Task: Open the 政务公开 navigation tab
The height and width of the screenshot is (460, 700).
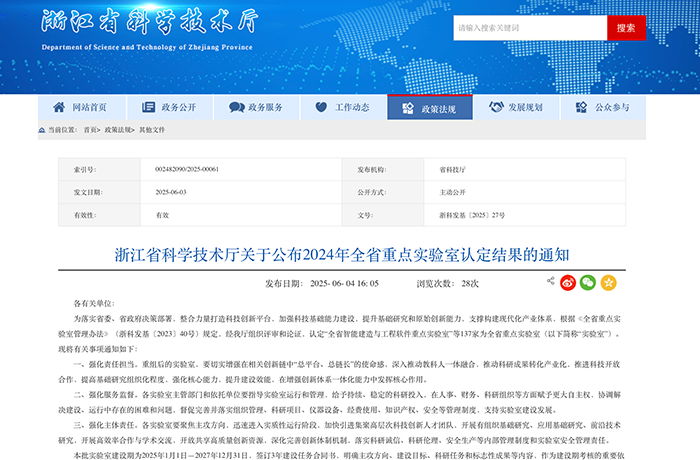Action: coord(170,108)
